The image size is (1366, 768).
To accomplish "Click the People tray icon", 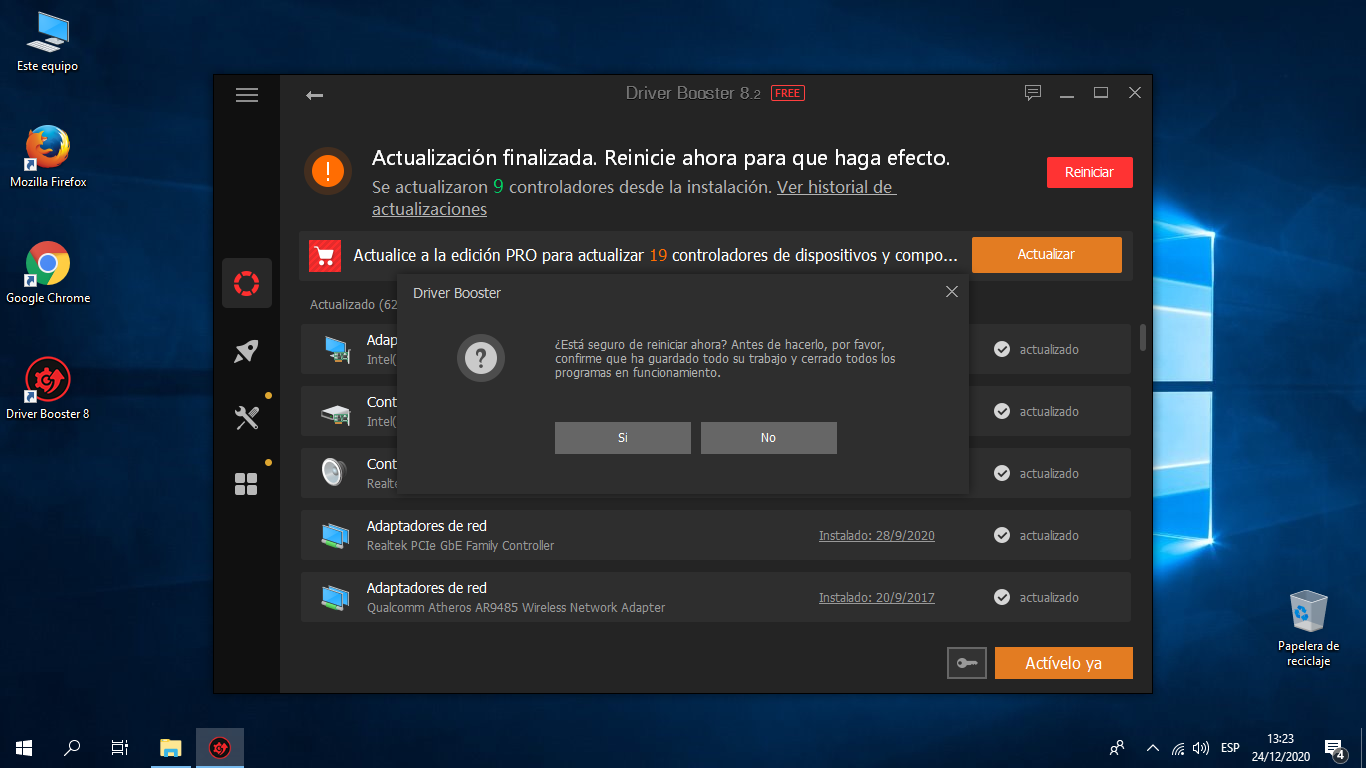I will 1117,748.
